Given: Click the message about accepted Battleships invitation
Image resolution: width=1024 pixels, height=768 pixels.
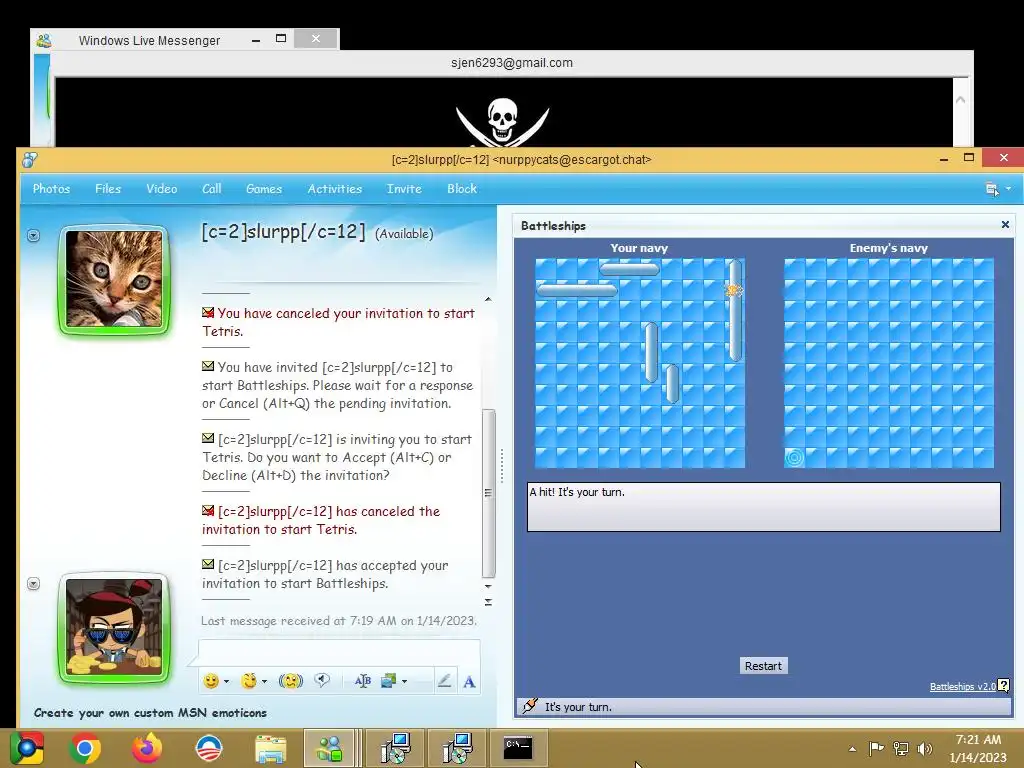Looking at the screenshot, I should click(x=325, y=574).
